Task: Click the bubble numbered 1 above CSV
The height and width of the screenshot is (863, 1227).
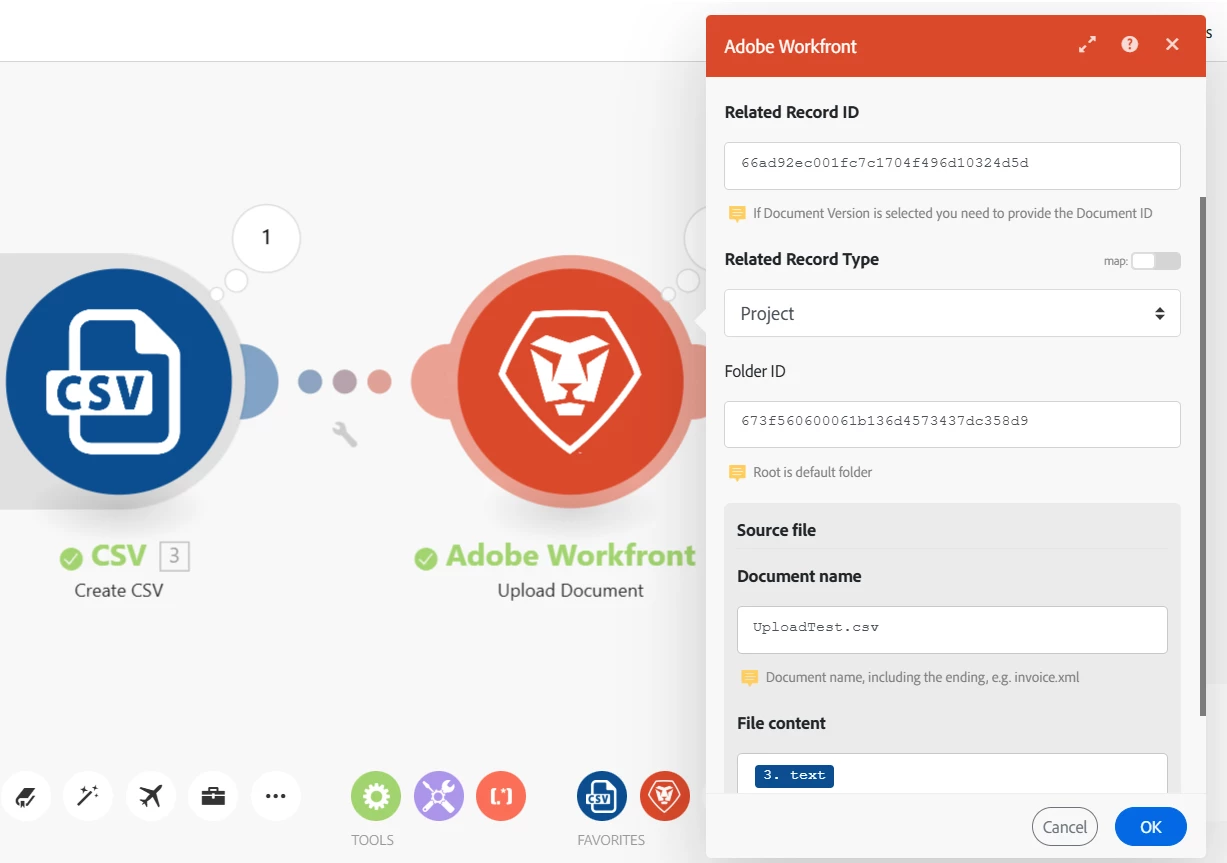Action: [266, 238]
